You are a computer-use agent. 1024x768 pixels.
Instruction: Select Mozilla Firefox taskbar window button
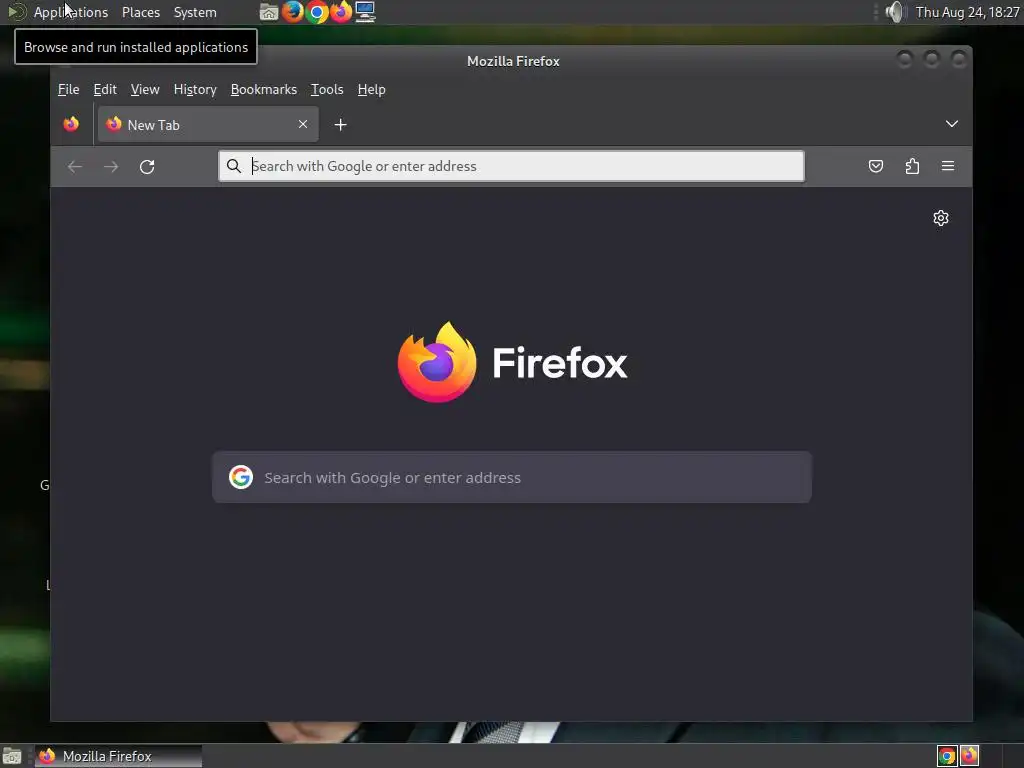pos(119,756)
